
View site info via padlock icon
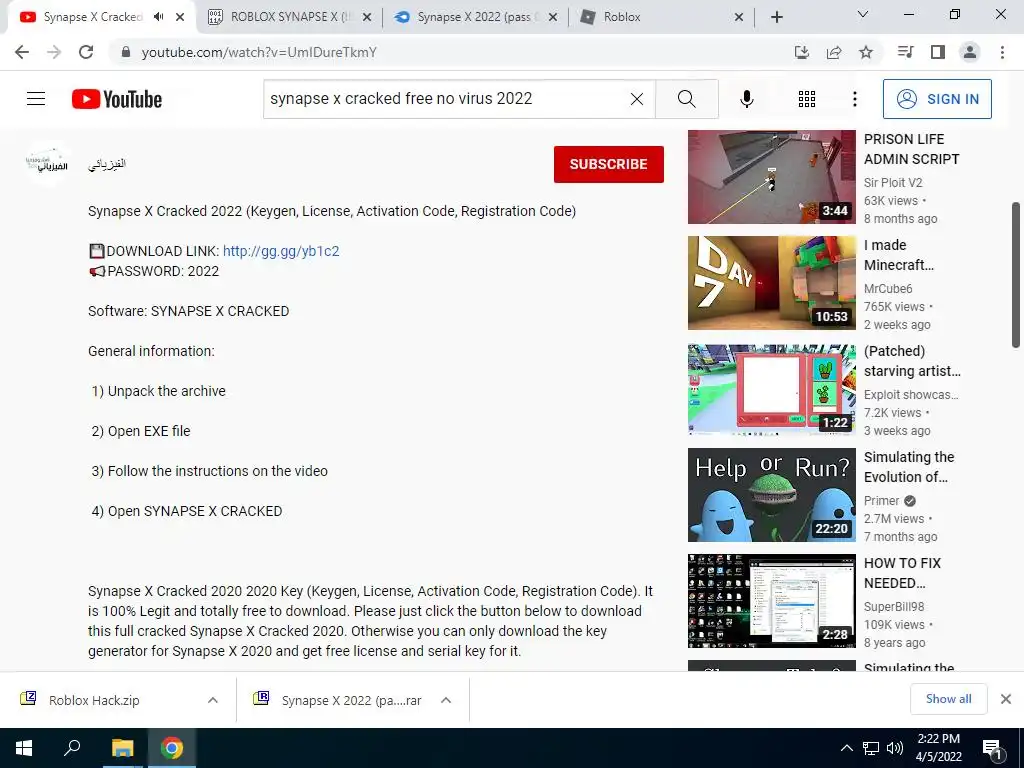125,52
